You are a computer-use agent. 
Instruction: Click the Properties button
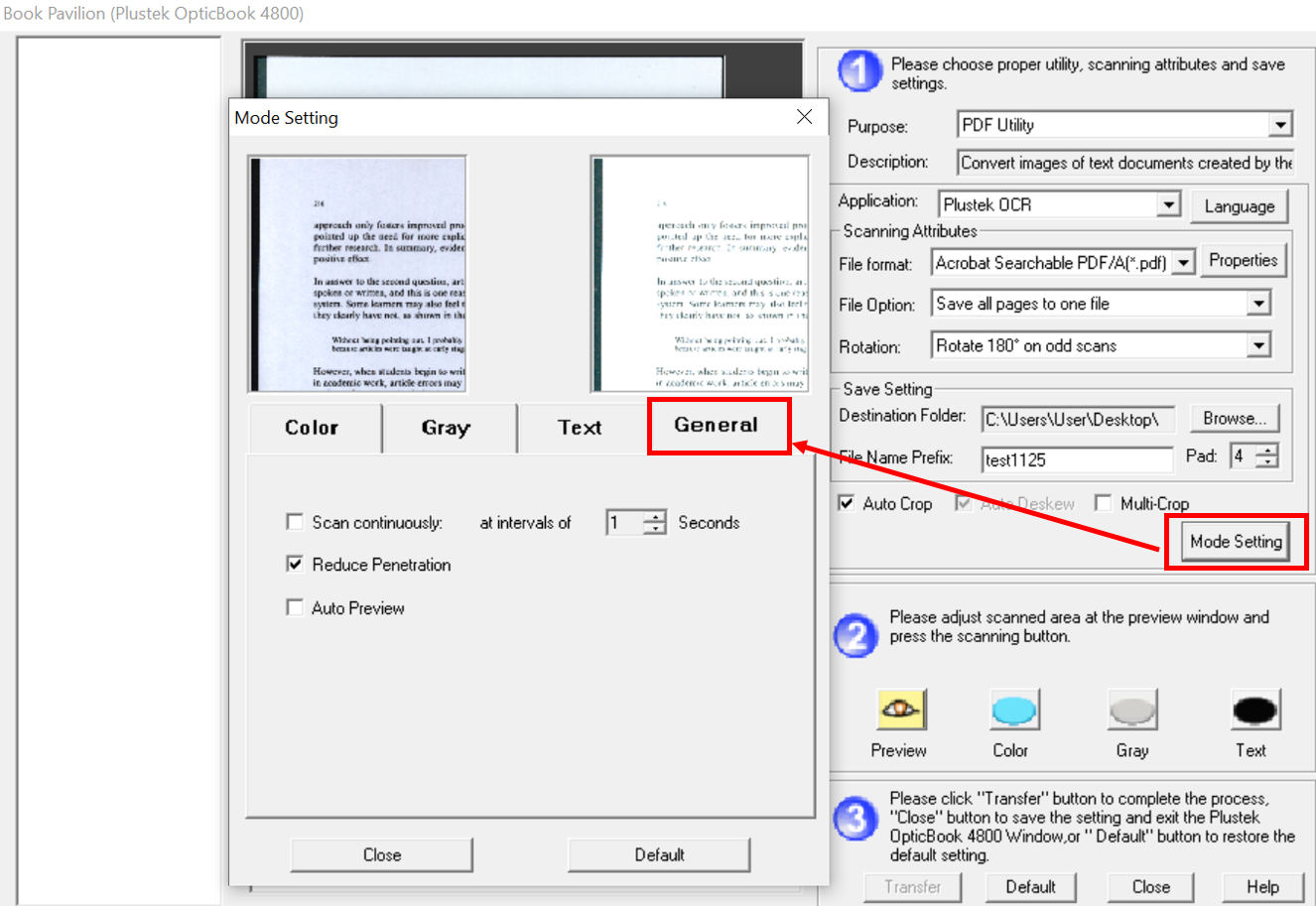click(x=1243, y=261)
